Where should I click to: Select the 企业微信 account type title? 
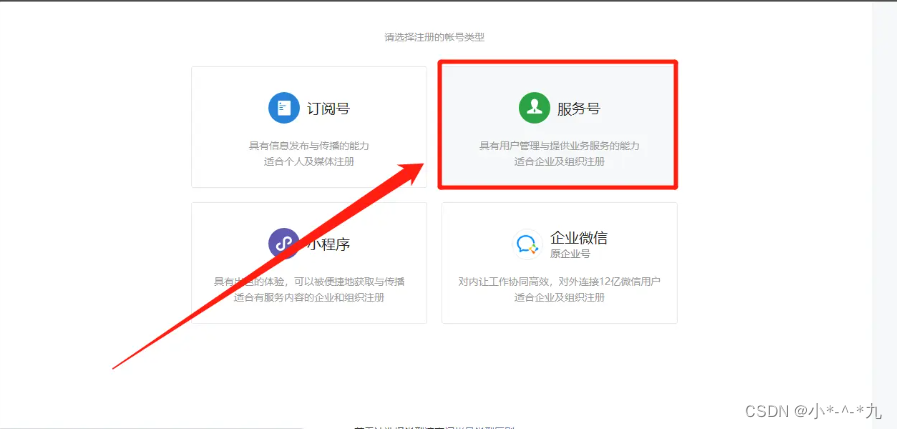(579, 237)
